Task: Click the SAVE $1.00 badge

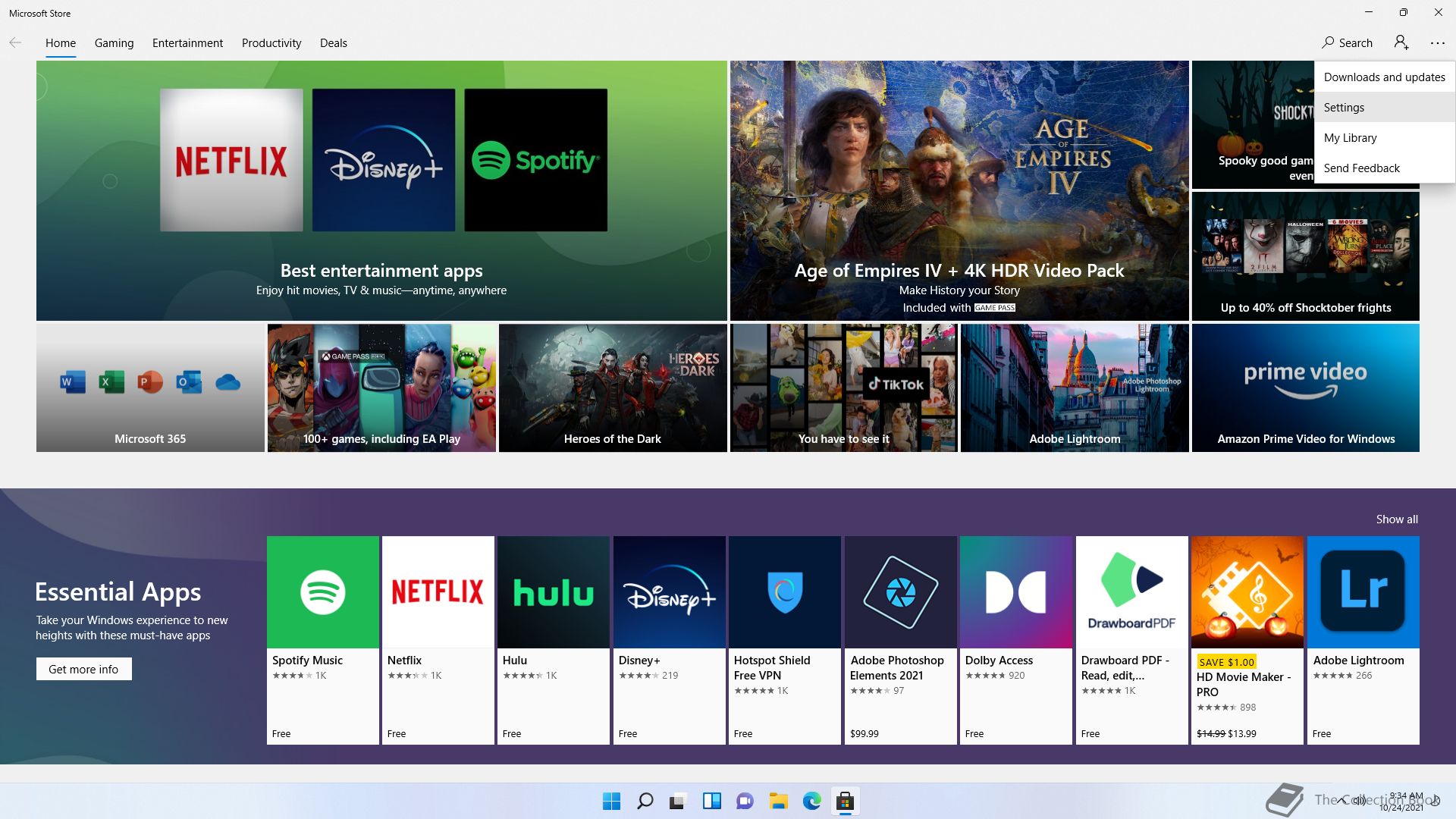Action: pos(1226,662)
